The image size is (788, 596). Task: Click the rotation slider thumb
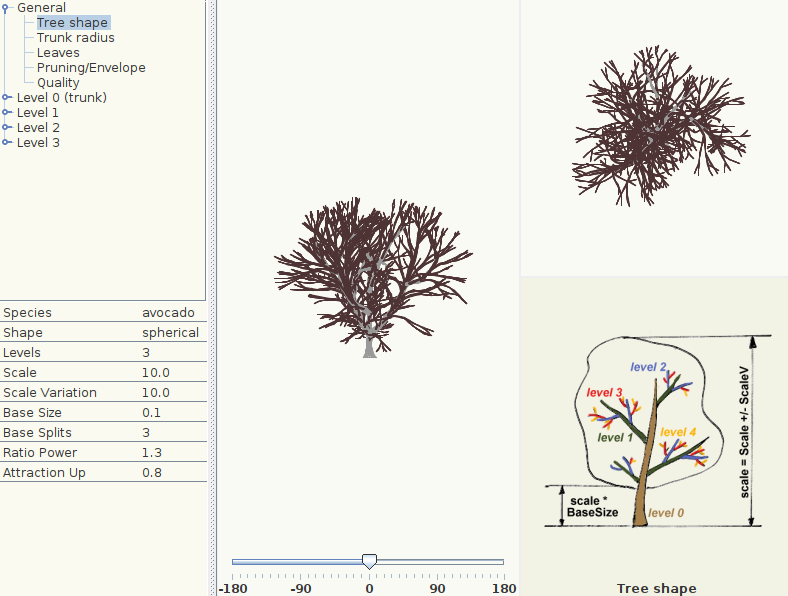click(x=369, y=562)
